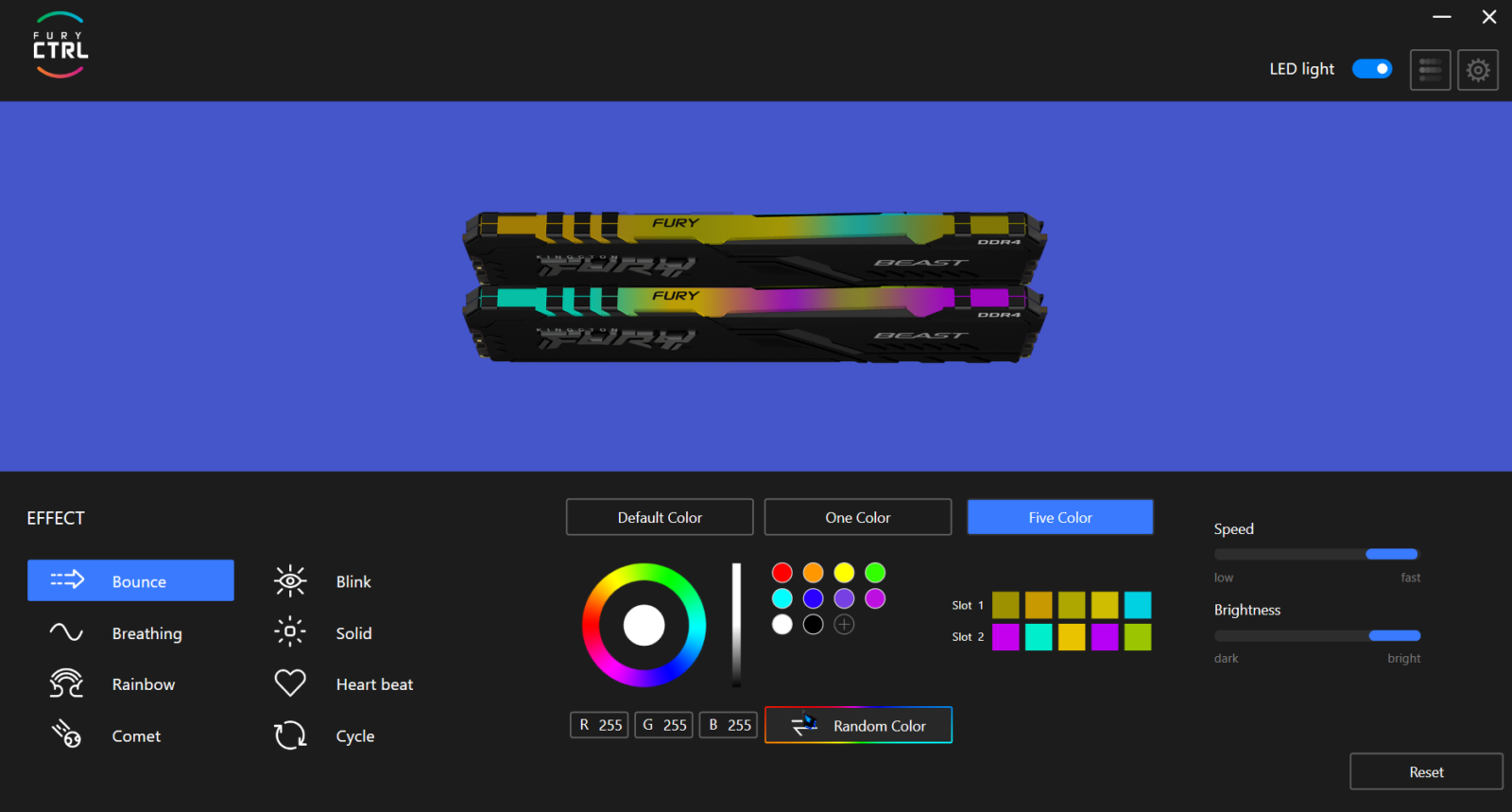
Task: Select Slot 2 cyan second square
Action: 1039,637
